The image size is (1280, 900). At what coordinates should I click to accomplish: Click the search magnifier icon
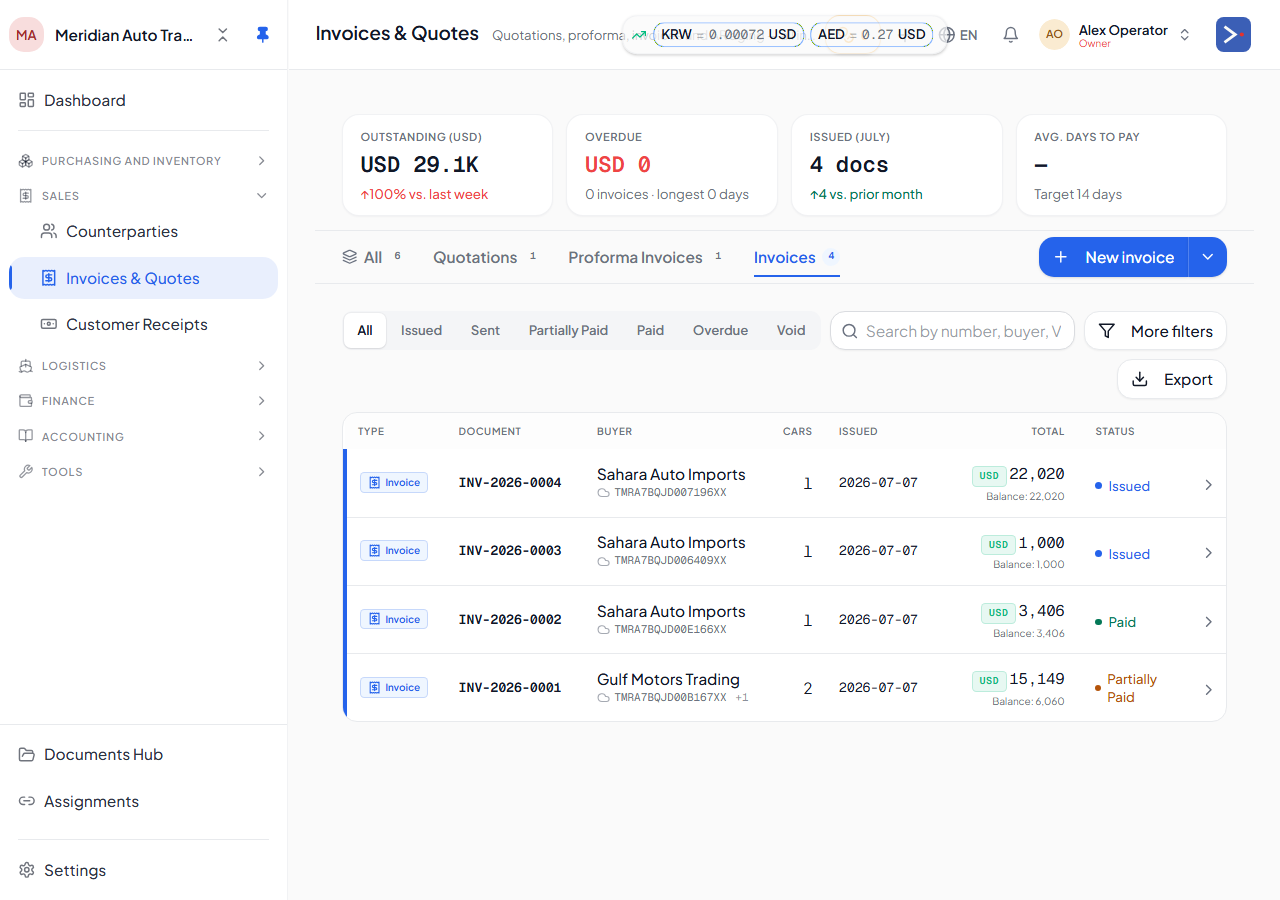coord(850,331)
